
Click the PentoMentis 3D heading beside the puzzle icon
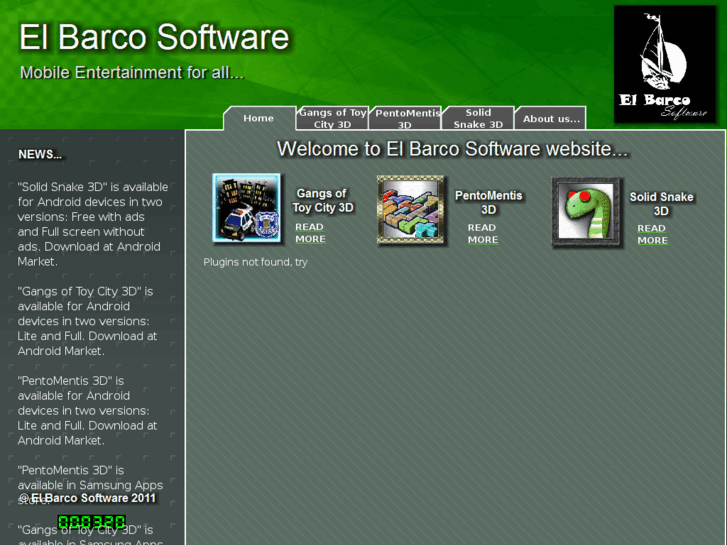(489, 203)
